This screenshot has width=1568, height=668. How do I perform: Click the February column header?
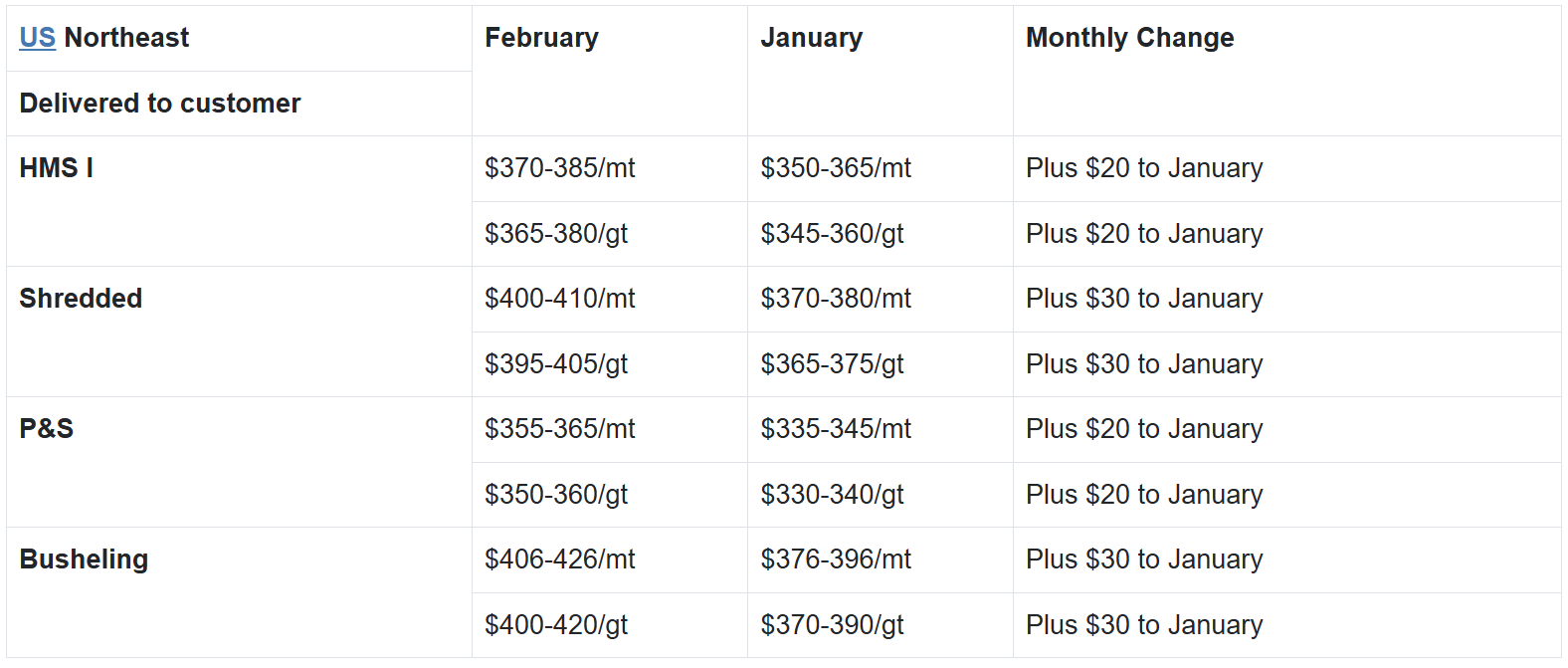[x=541, y=38]
